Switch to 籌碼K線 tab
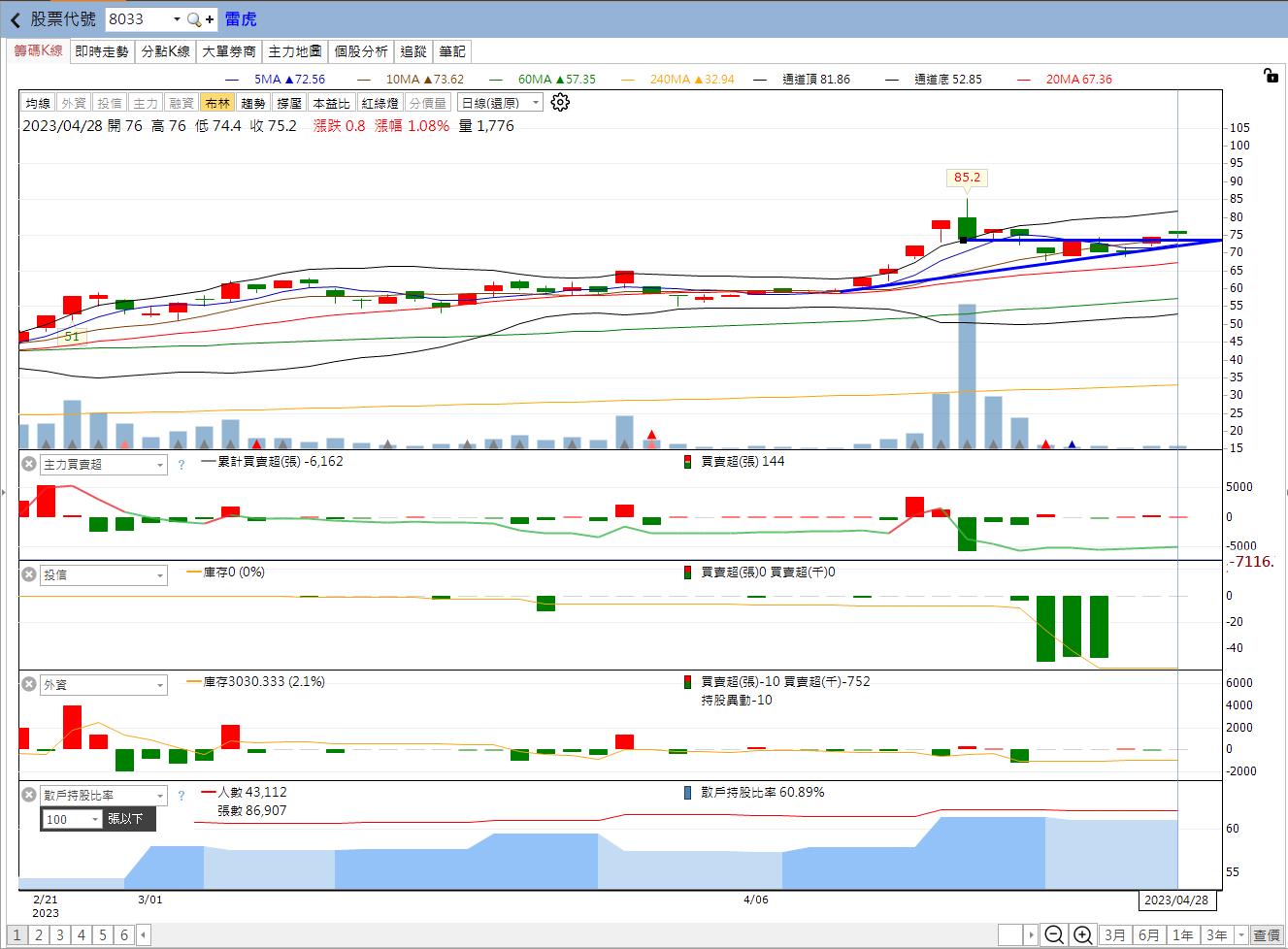This screenshot has height=949, width=1288. pyautogui.click(x=38, y=50)
